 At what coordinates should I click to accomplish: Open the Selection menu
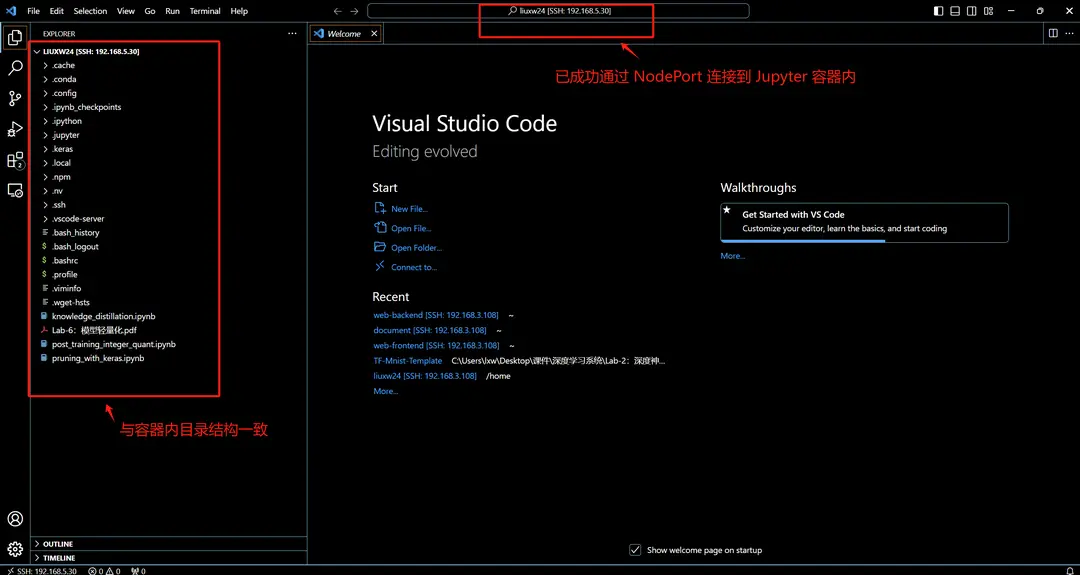click(90, 11)
